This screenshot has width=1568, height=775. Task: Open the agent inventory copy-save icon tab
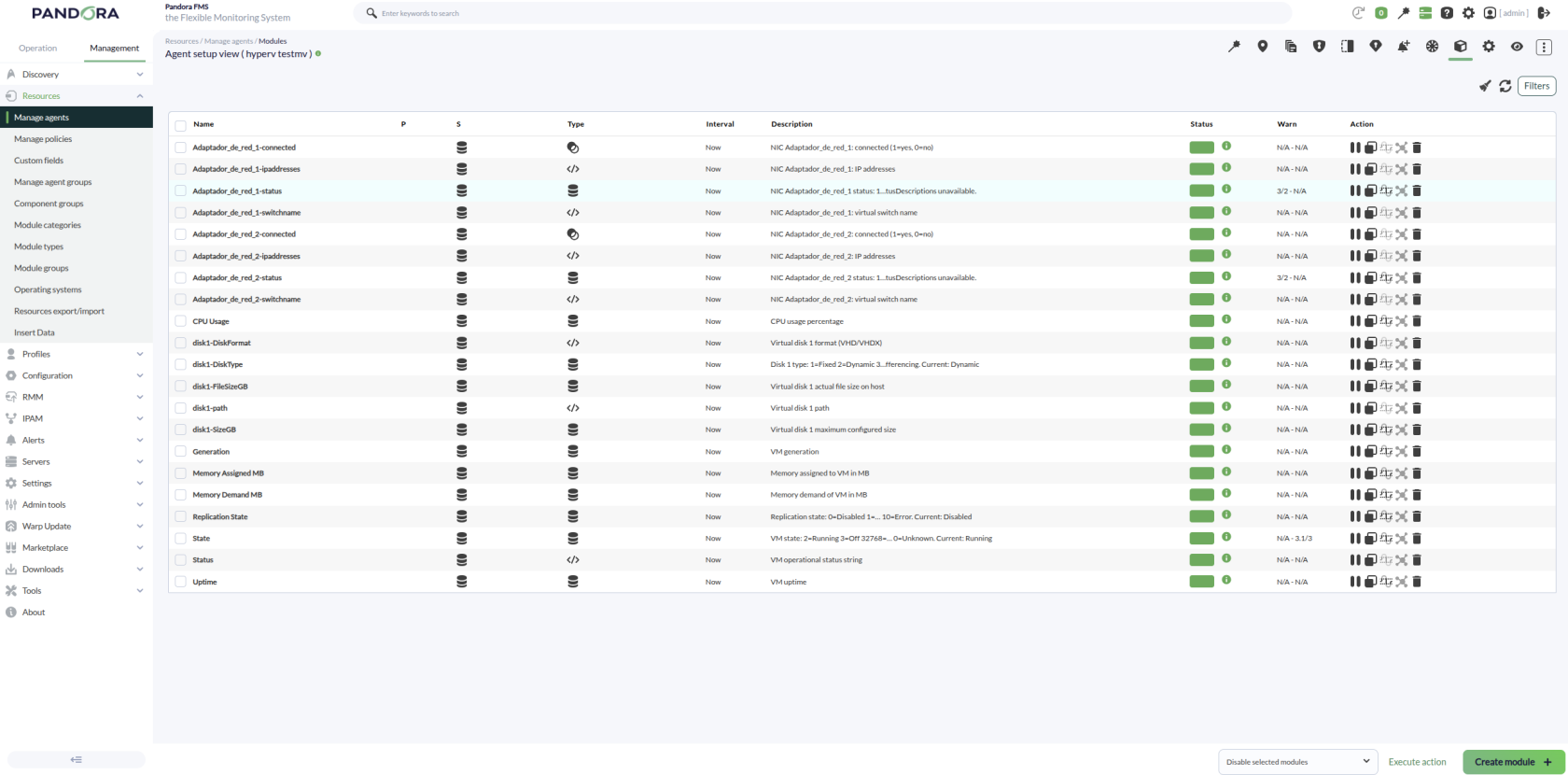[1291, 47]
